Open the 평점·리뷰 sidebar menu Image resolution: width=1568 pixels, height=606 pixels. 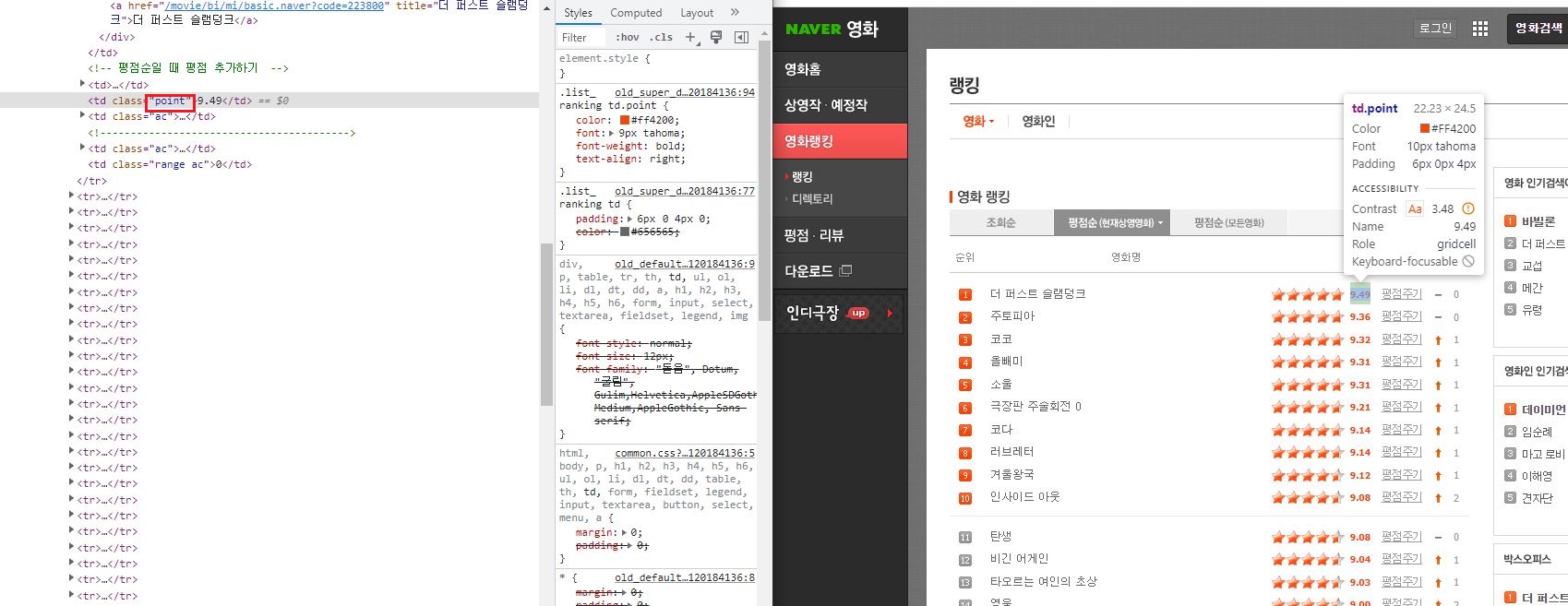841,235
